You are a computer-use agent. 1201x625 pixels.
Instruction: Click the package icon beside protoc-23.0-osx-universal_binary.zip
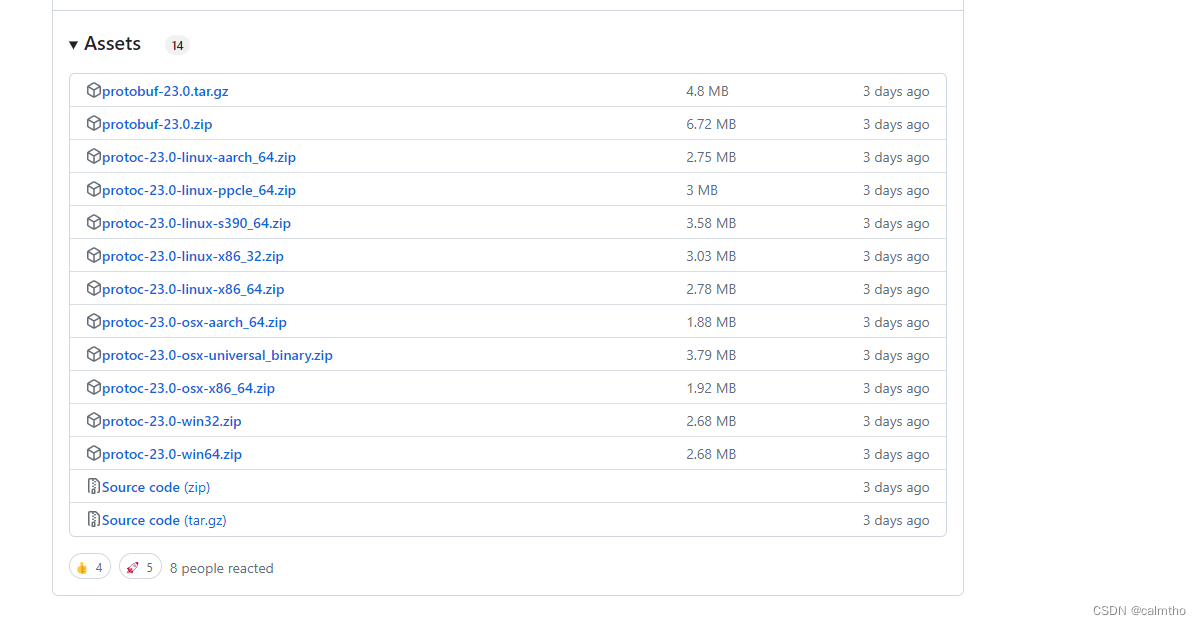pos(94,354)
